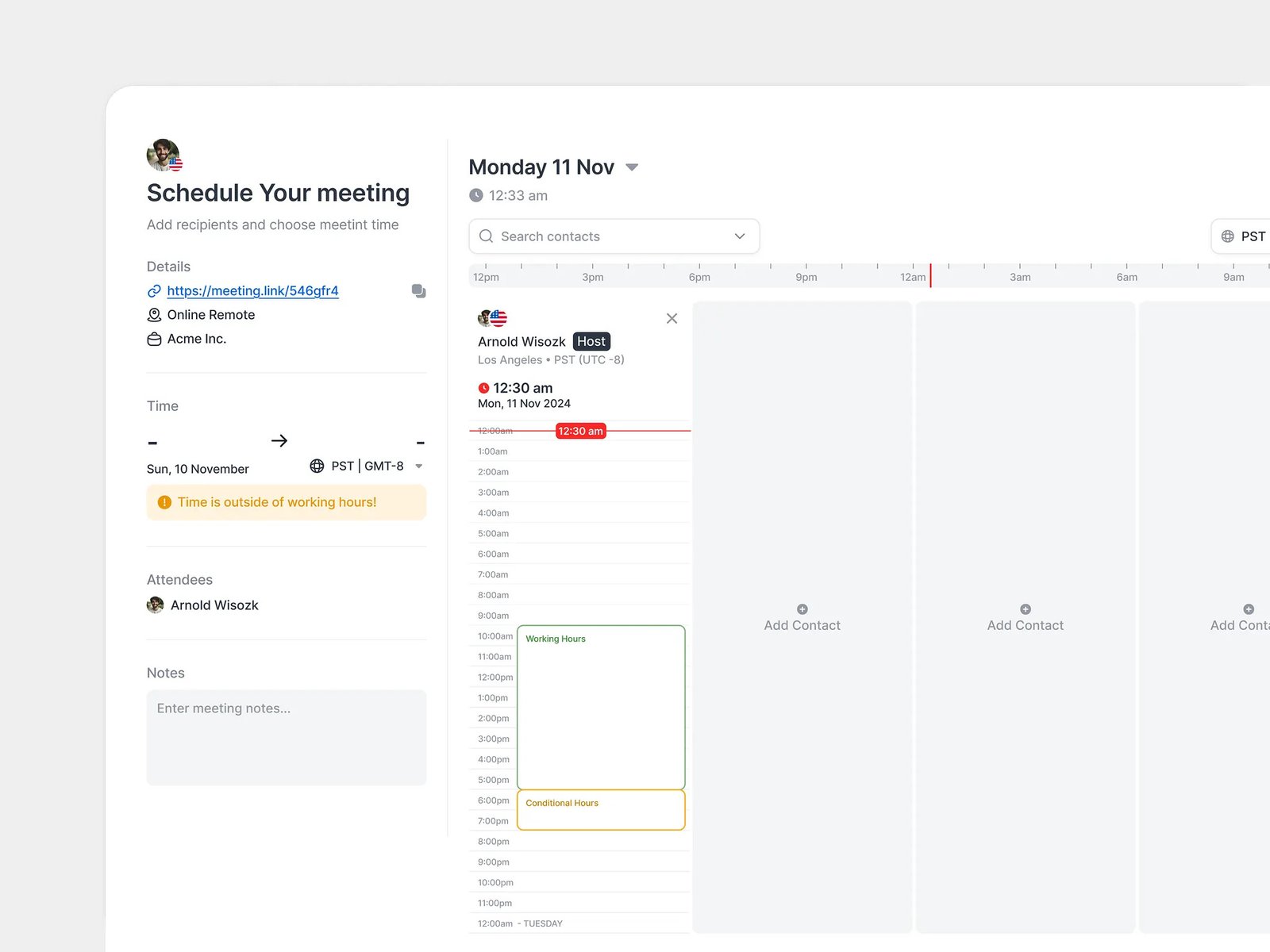Click the 3am mark on the horizontal timeline

pyautogui.click(x=1020, y=276)
